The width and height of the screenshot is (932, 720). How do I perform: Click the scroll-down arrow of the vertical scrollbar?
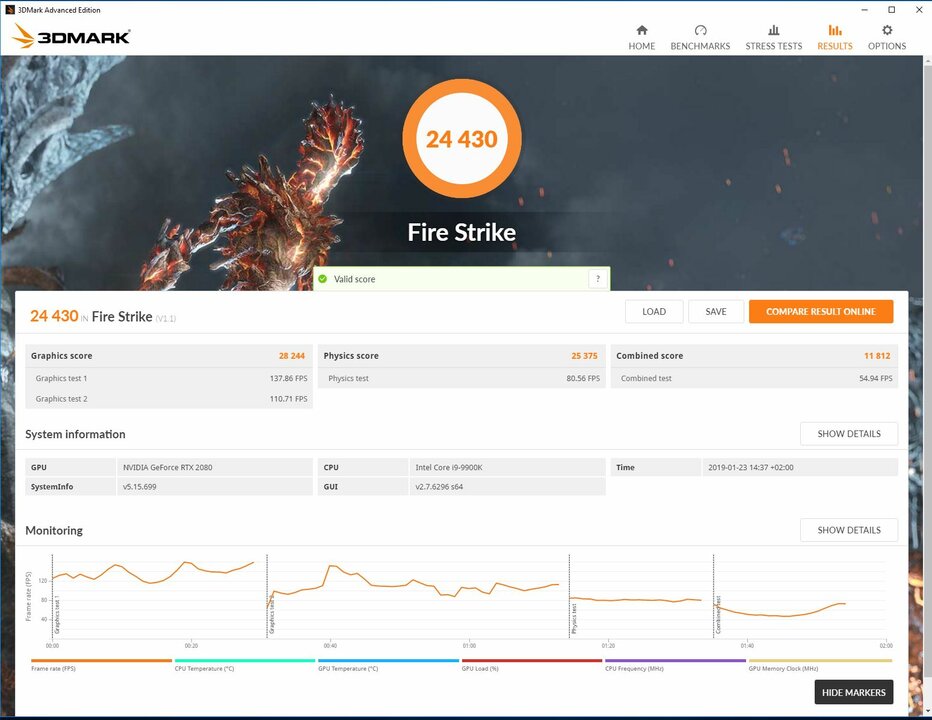pyautogui.click(x=927, y=712)
